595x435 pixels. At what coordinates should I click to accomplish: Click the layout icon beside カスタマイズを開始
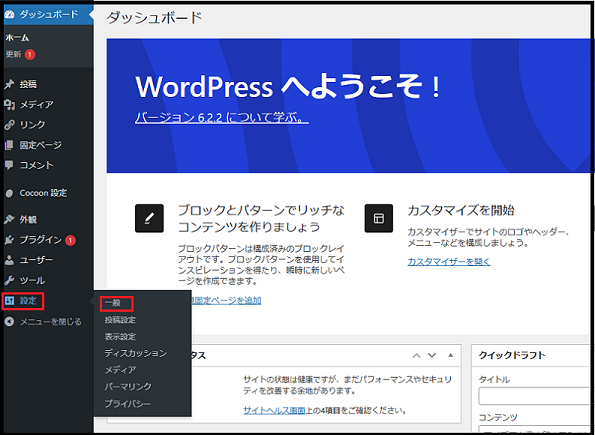[x=378, y=218]
